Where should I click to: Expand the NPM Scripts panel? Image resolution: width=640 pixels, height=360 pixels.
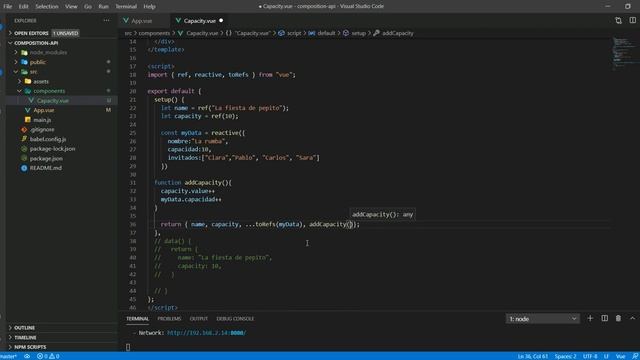tap(30, 347)
